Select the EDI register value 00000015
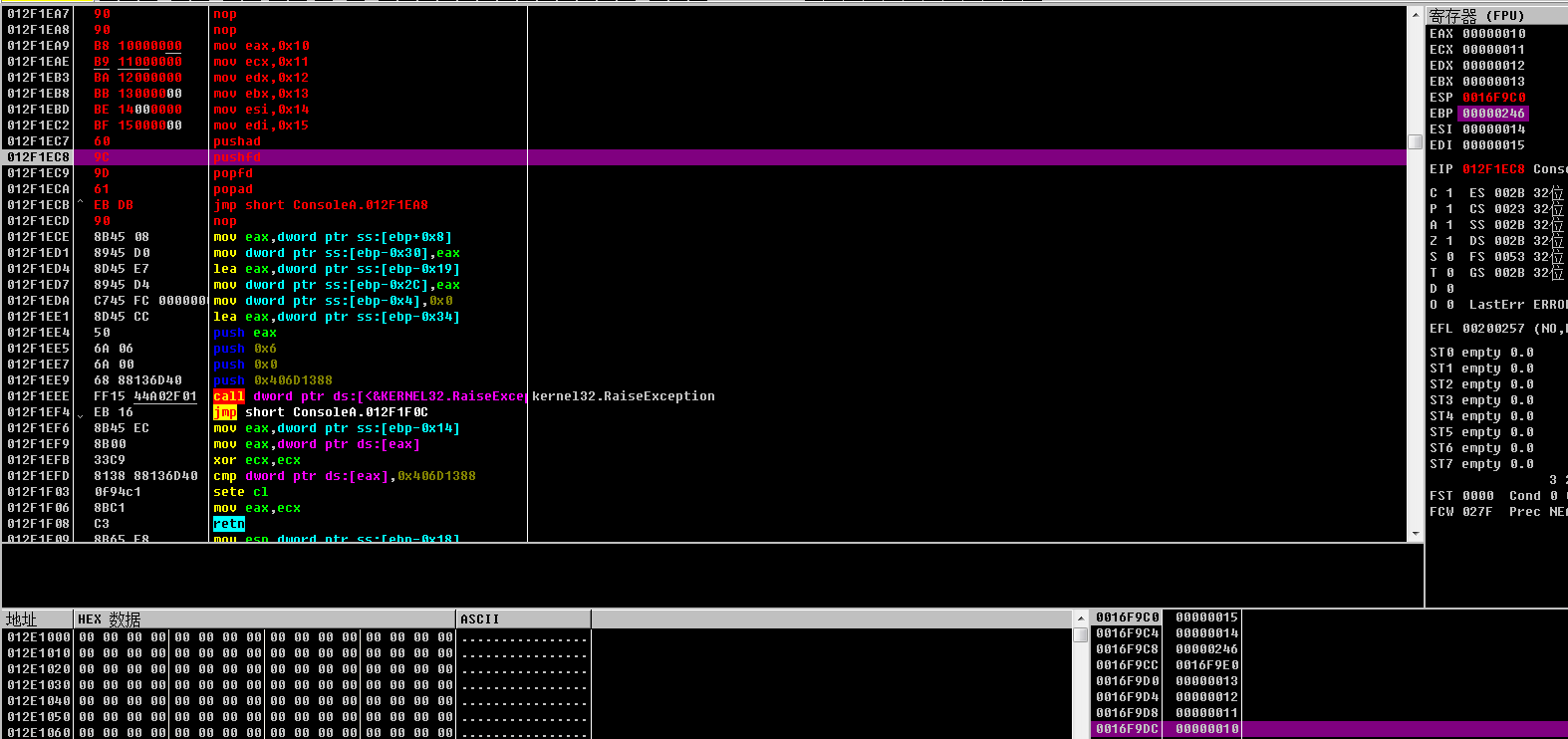 (x=1493, y=145)
